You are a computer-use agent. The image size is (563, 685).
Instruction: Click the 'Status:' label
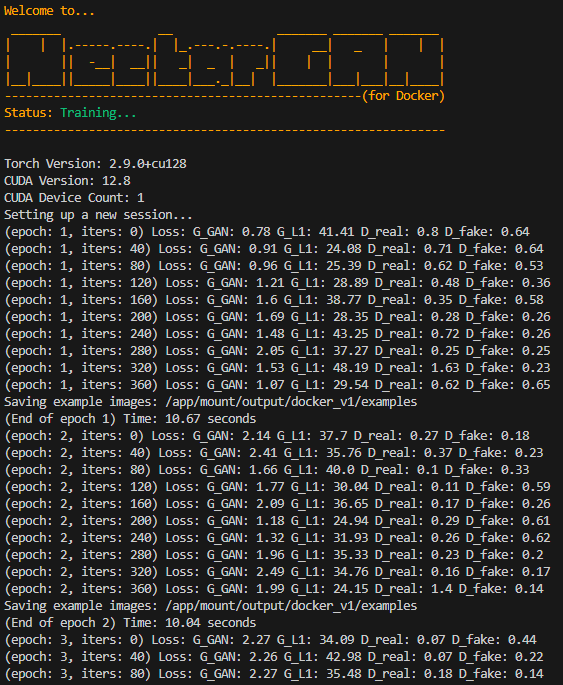28,113
